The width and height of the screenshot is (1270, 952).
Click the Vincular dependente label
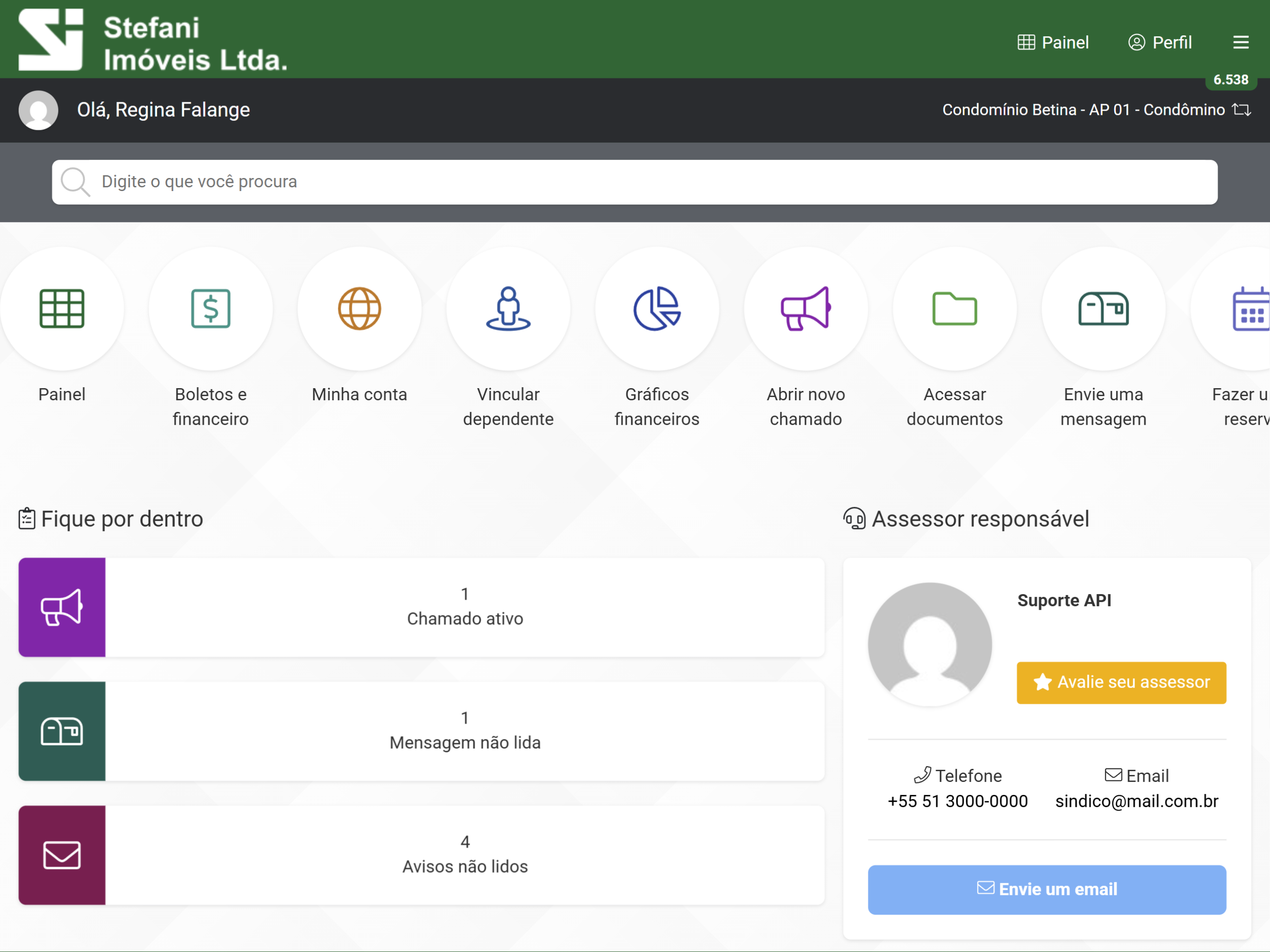click(x=508, y=407)
